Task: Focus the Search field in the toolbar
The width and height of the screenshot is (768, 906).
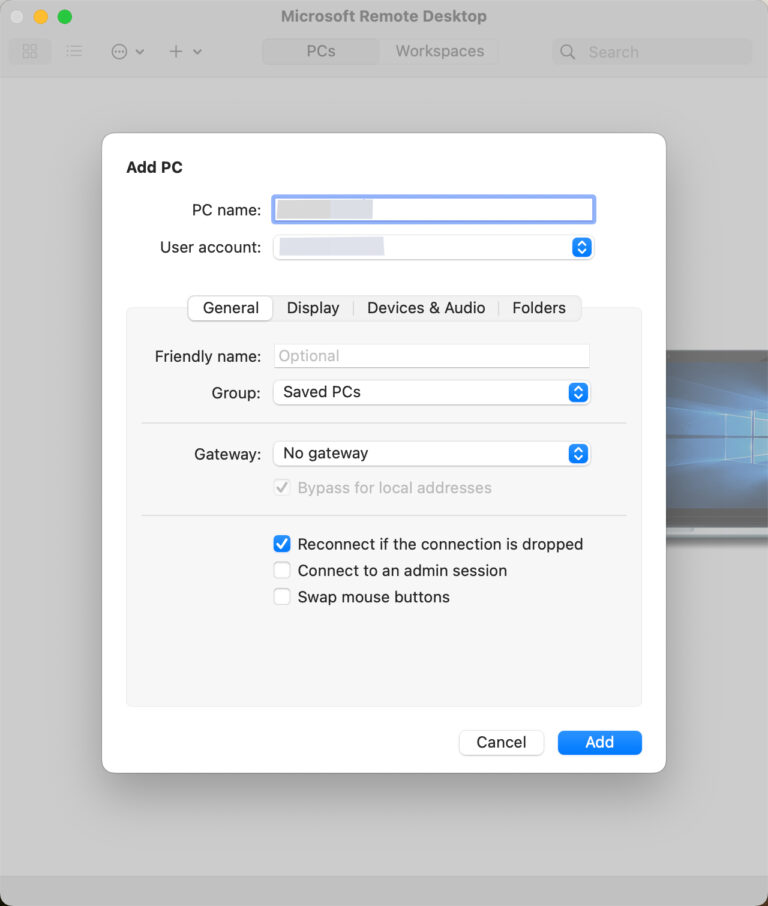Action: click(x=652, y=52)
